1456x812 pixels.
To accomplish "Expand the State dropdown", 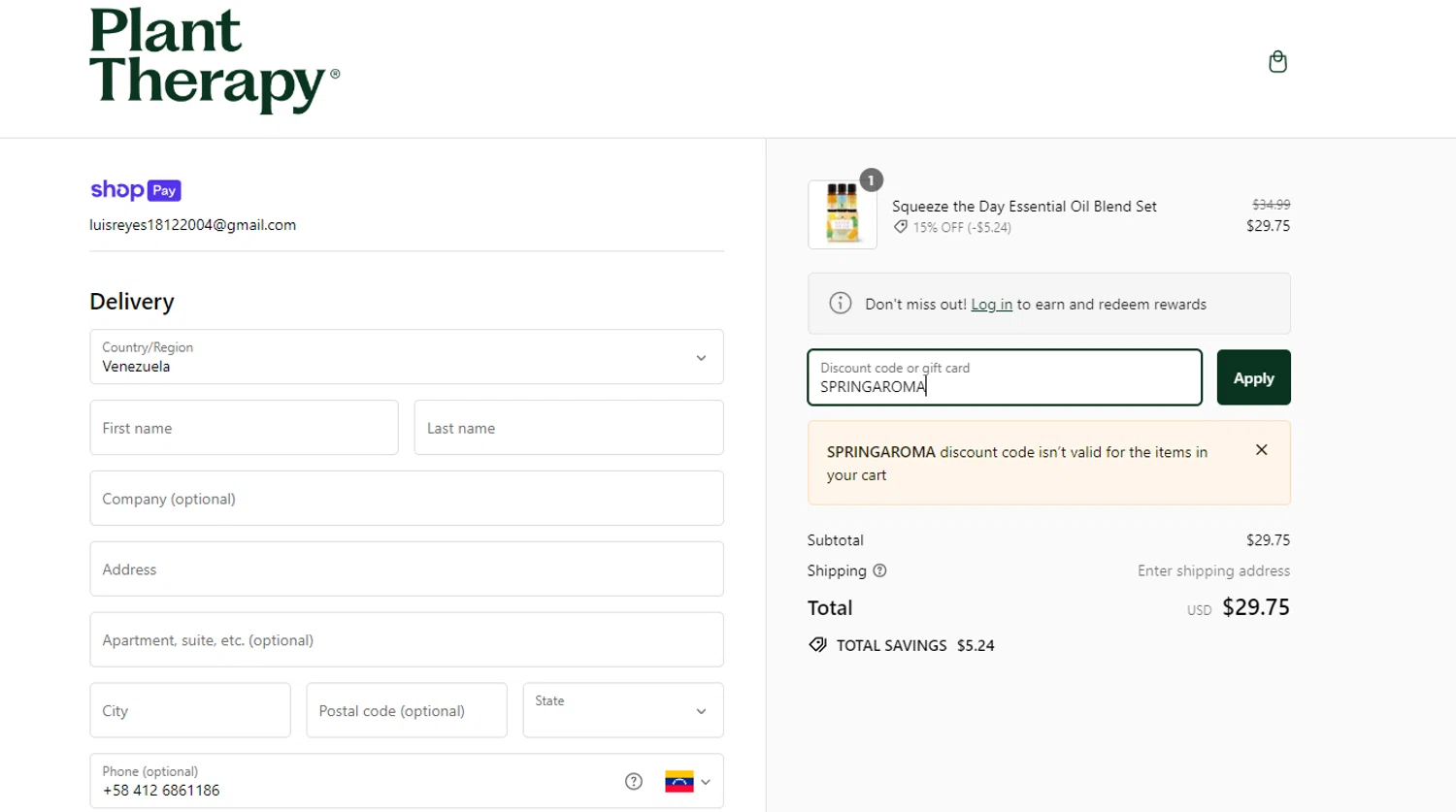I will (x=623, y=710).
